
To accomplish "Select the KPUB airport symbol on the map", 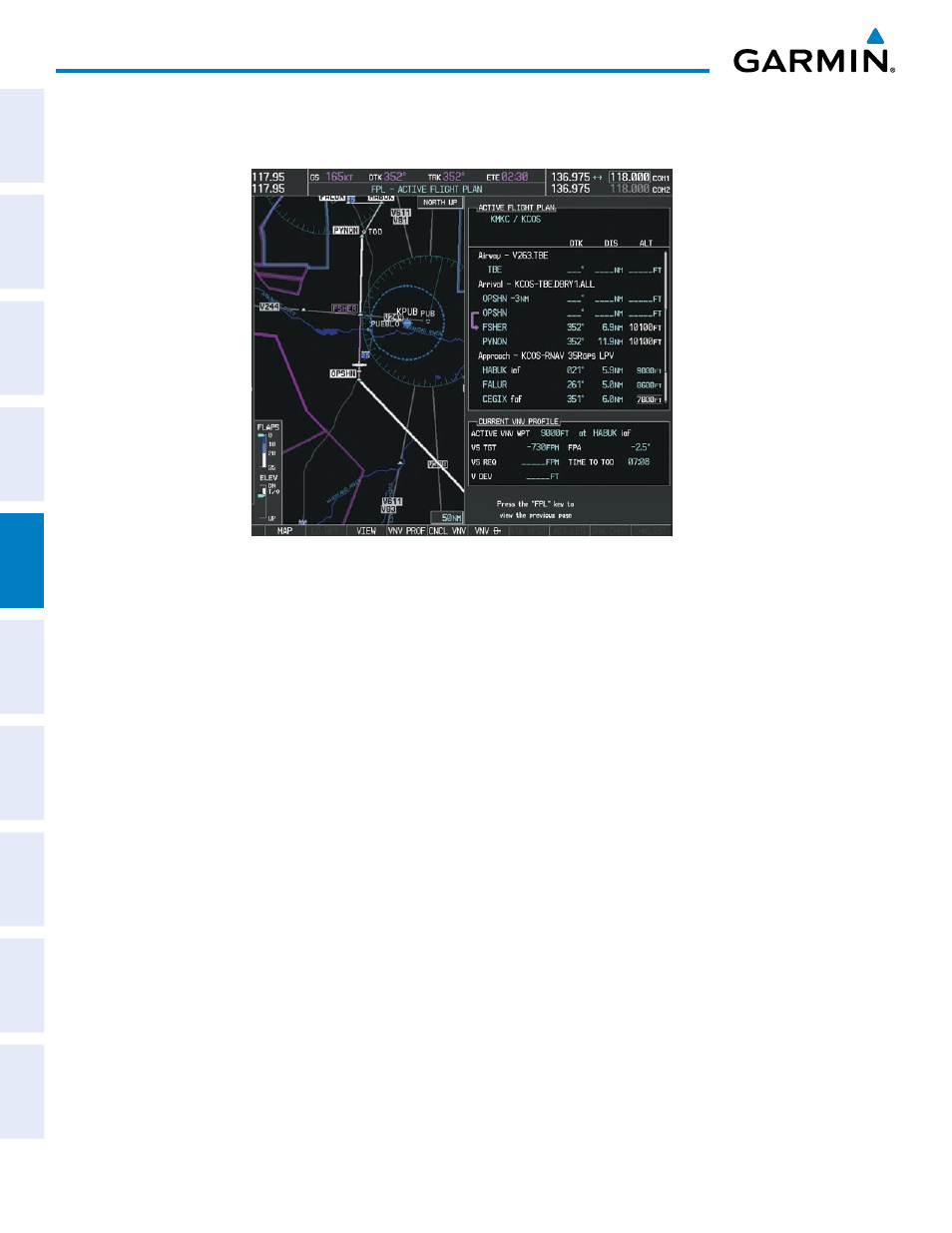I will pos(407,323).
